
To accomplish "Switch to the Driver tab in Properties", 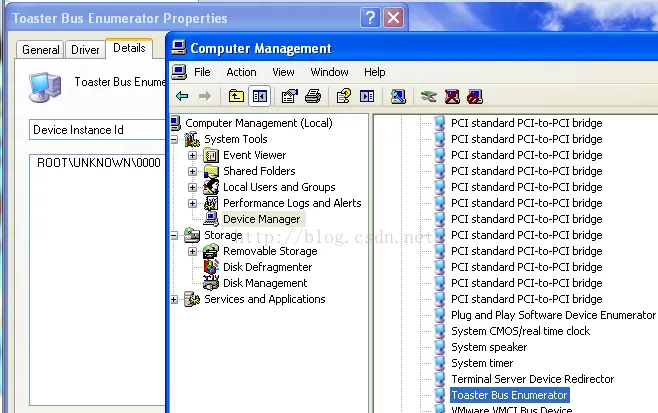I will click(x=85, y=50).
